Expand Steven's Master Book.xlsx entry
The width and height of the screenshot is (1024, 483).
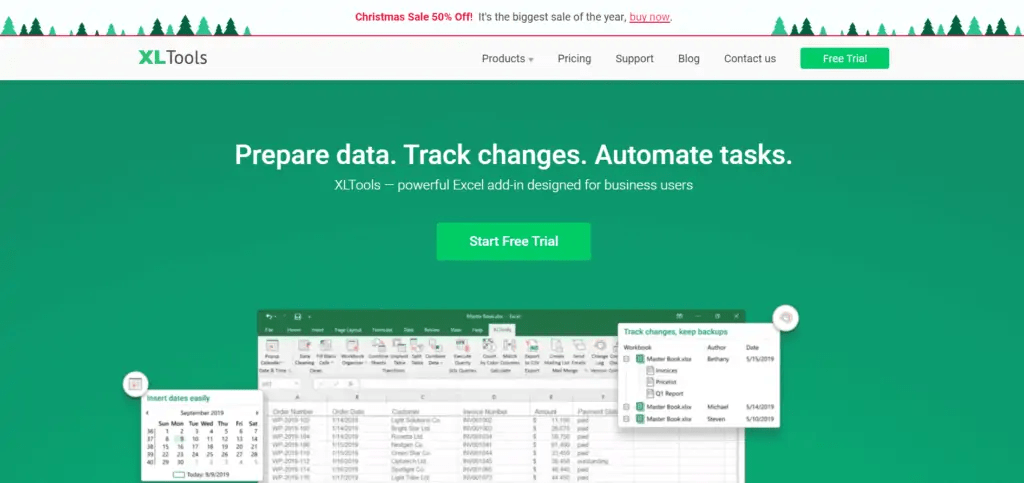tap(626, 419)
